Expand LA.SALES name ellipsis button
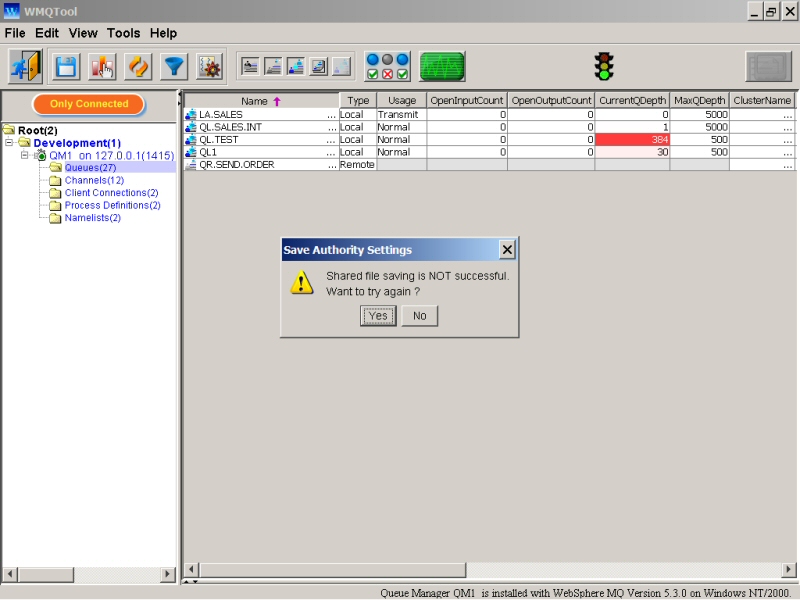Image resolution: width=800 pixels, height=600 pixels. click(x=332, y=115)
